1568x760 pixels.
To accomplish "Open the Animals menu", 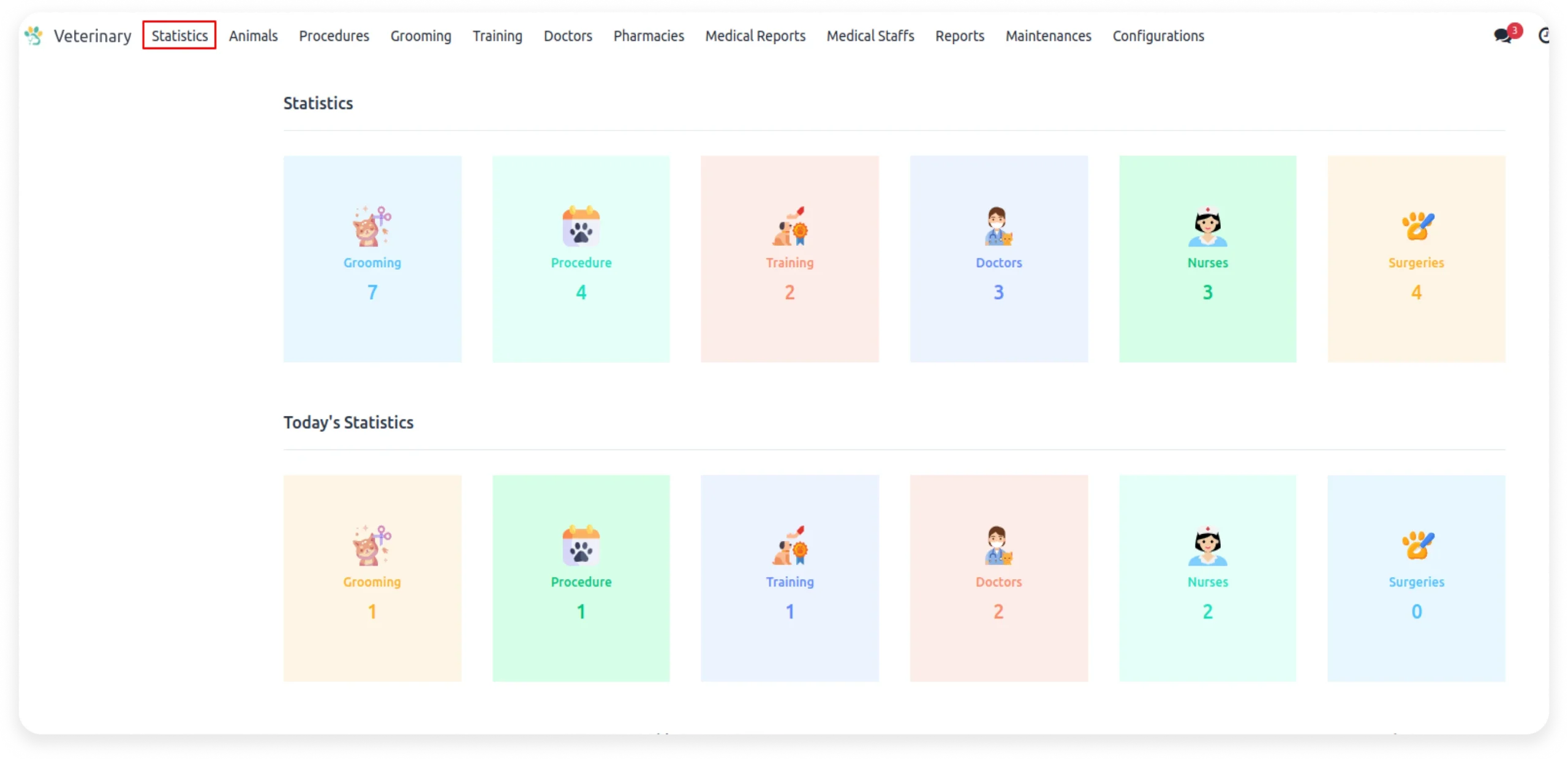I will [253, 36].
